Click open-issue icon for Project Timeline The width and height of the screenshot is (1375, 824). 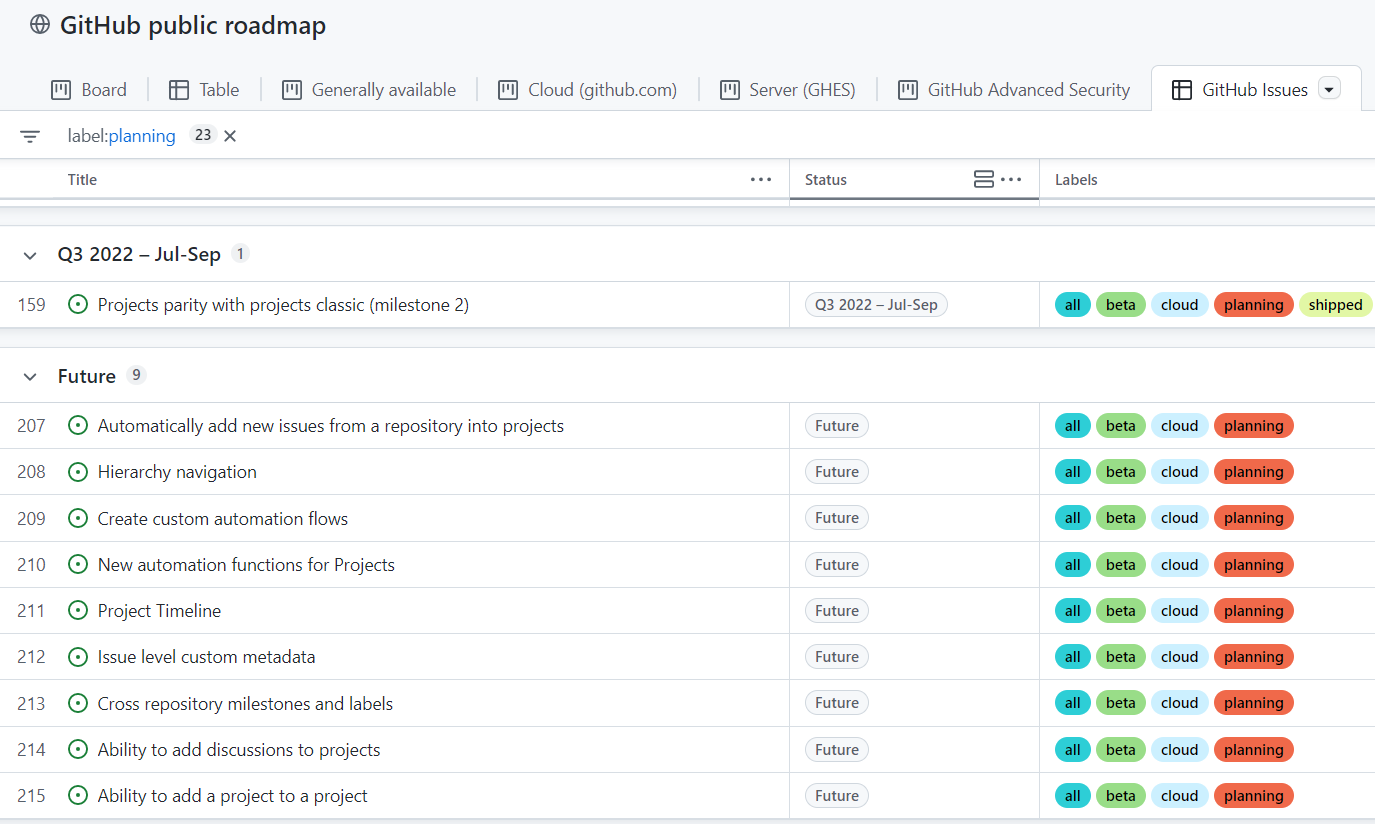(78, 611)
